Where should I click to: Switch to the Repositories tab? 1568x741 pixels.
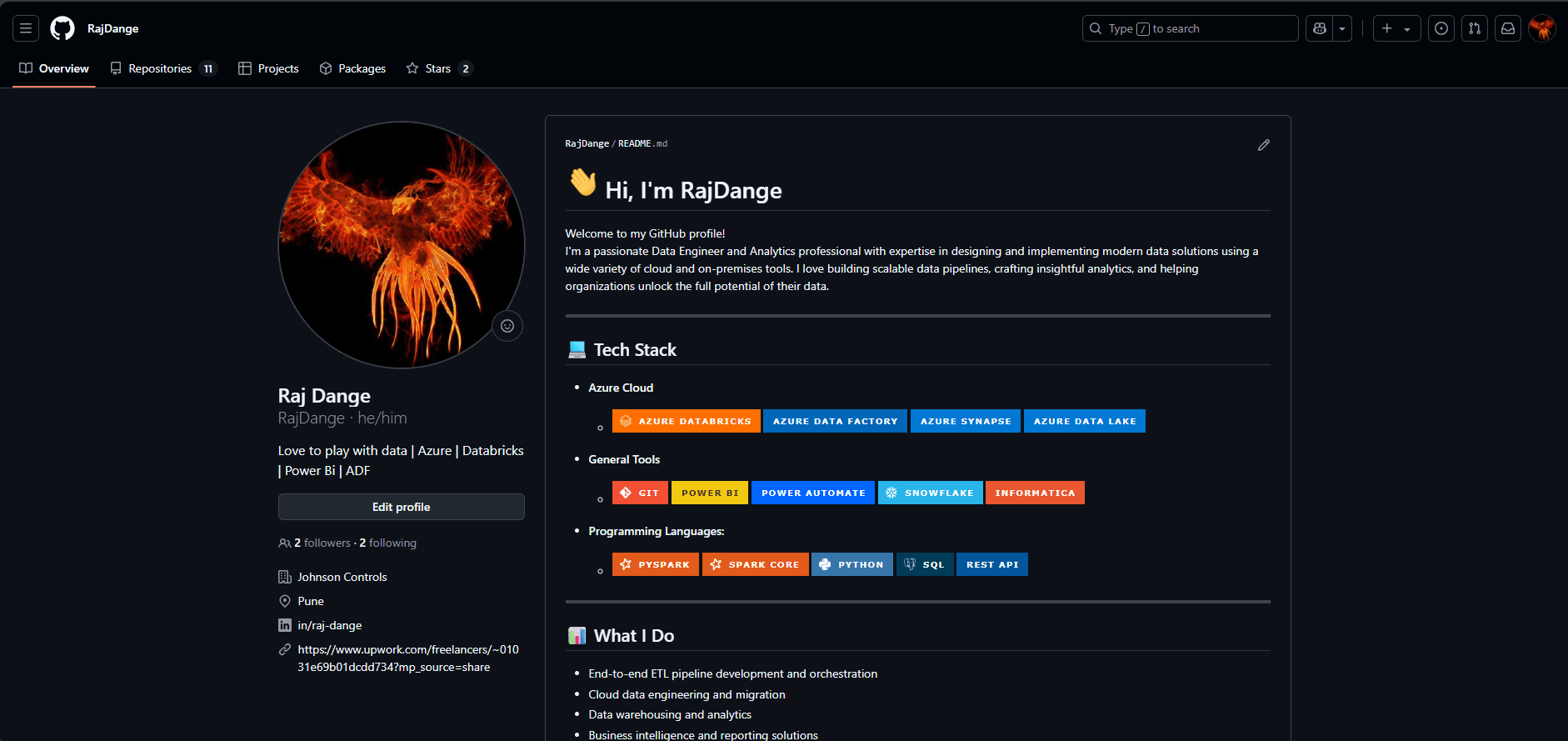point(163,68)
